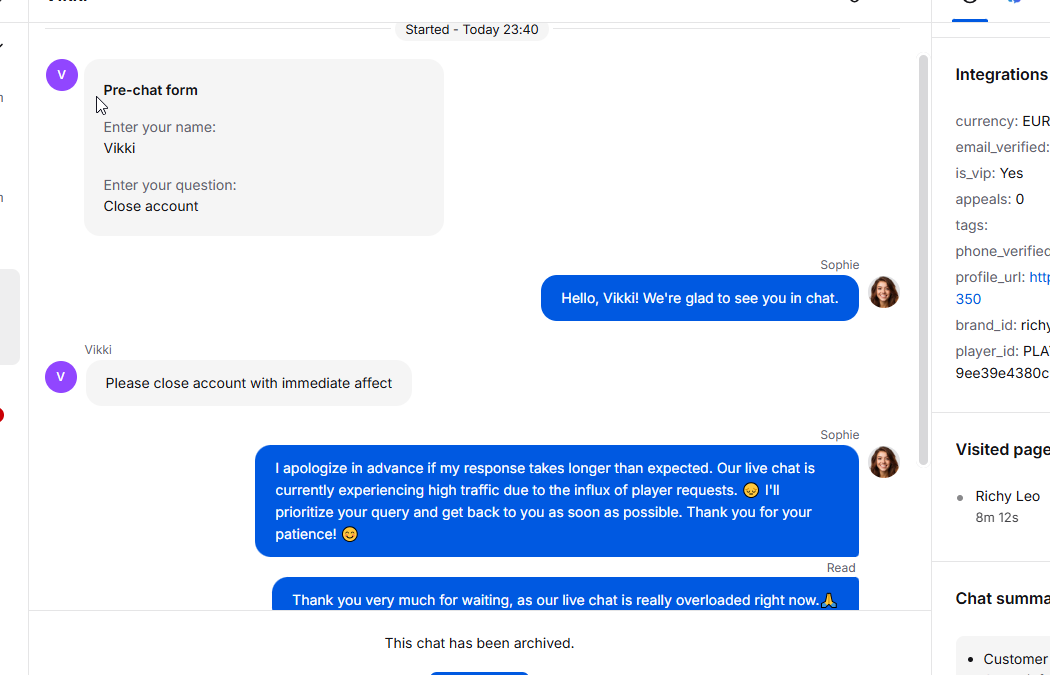Expand the Chat summary section
Viewport: 1050px width, 675px height.
tap(1002, 598)
